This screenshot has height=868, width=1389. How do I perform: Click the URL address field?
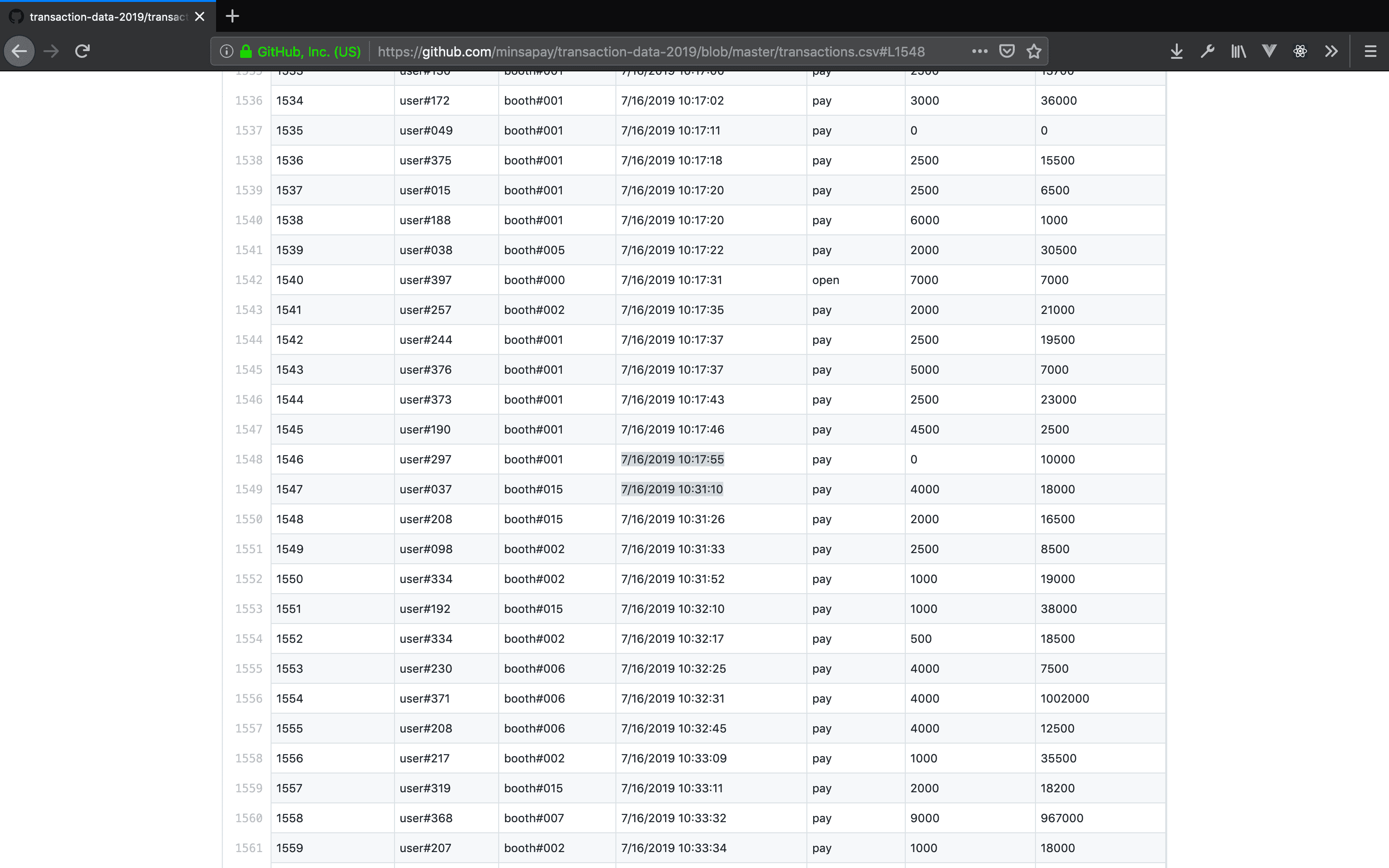(651, 51)
